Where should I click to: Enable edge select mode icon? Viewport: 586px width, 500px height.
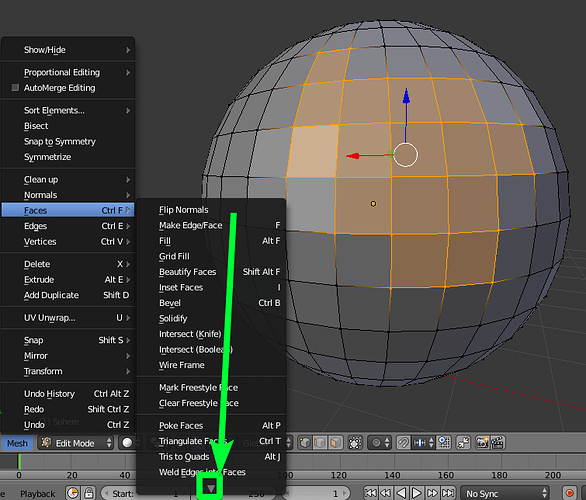(320, 443)
